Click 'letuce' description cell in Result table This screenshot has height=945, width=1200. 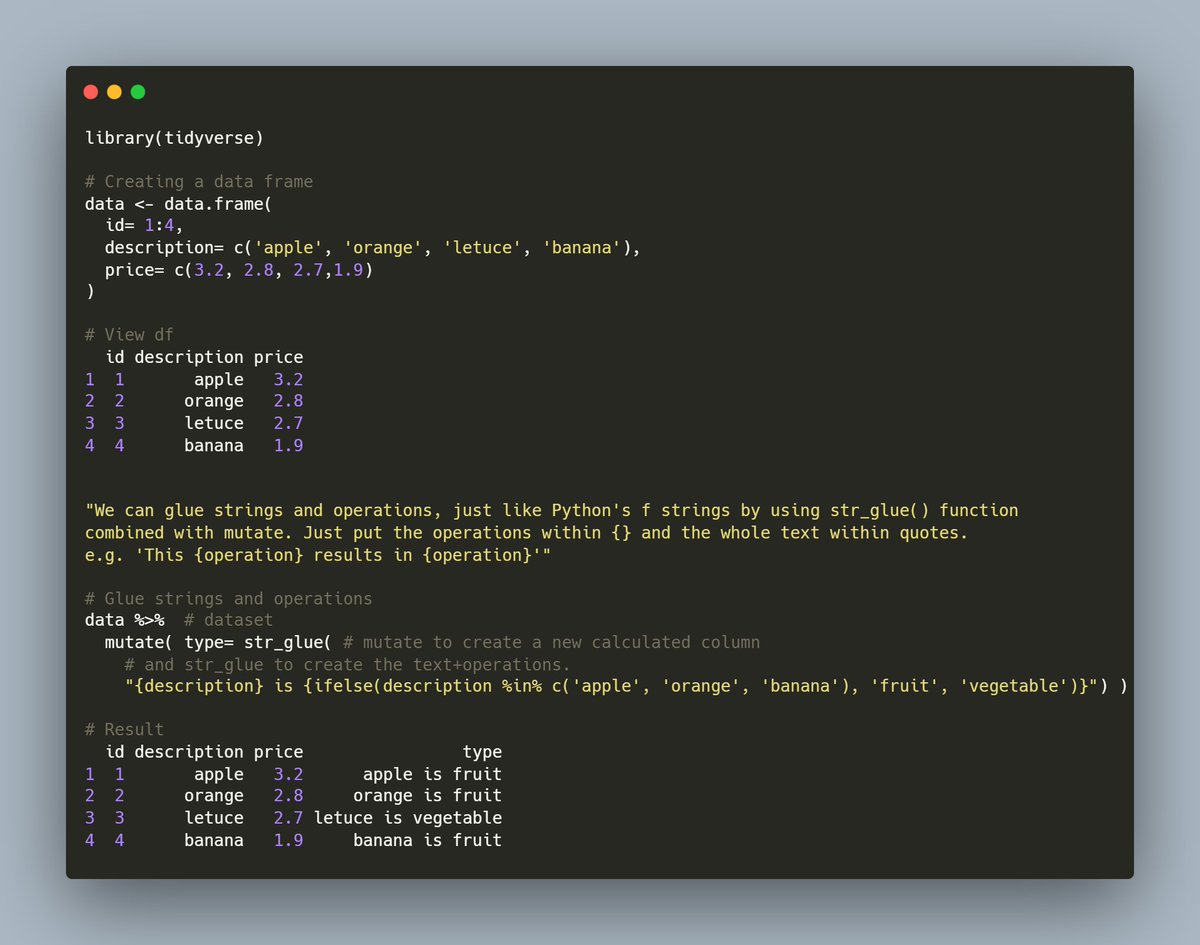(x=214, y=818)
